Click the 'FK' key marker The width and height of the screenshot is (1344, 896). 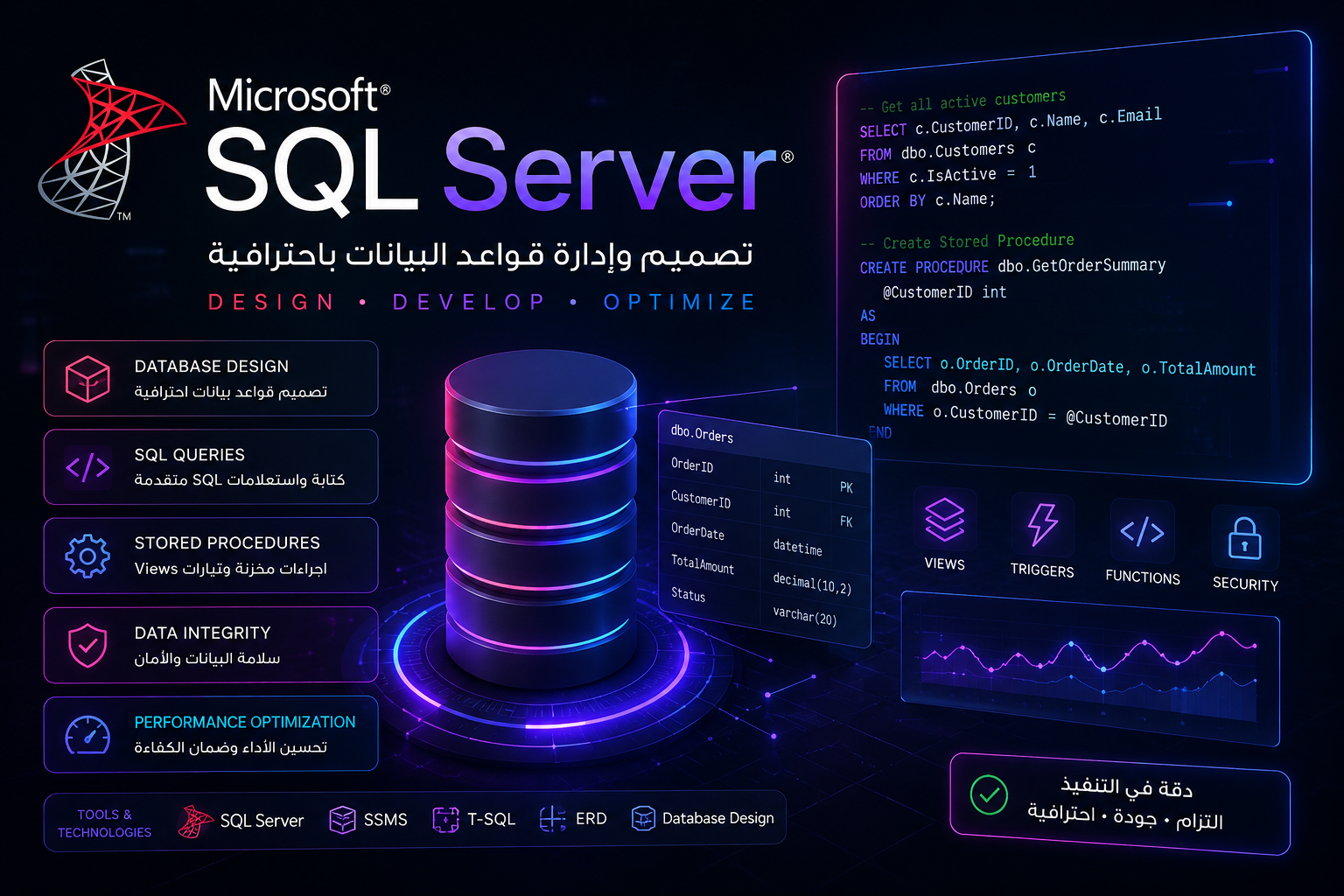[846, 521]
